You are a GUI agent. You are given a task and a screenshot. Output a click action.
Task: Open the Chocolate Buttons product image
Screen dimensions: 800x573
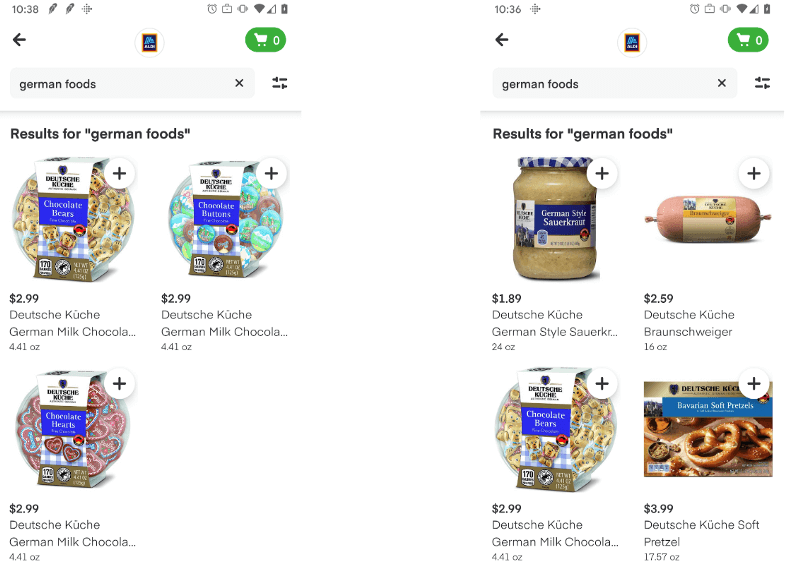[220, 220]
